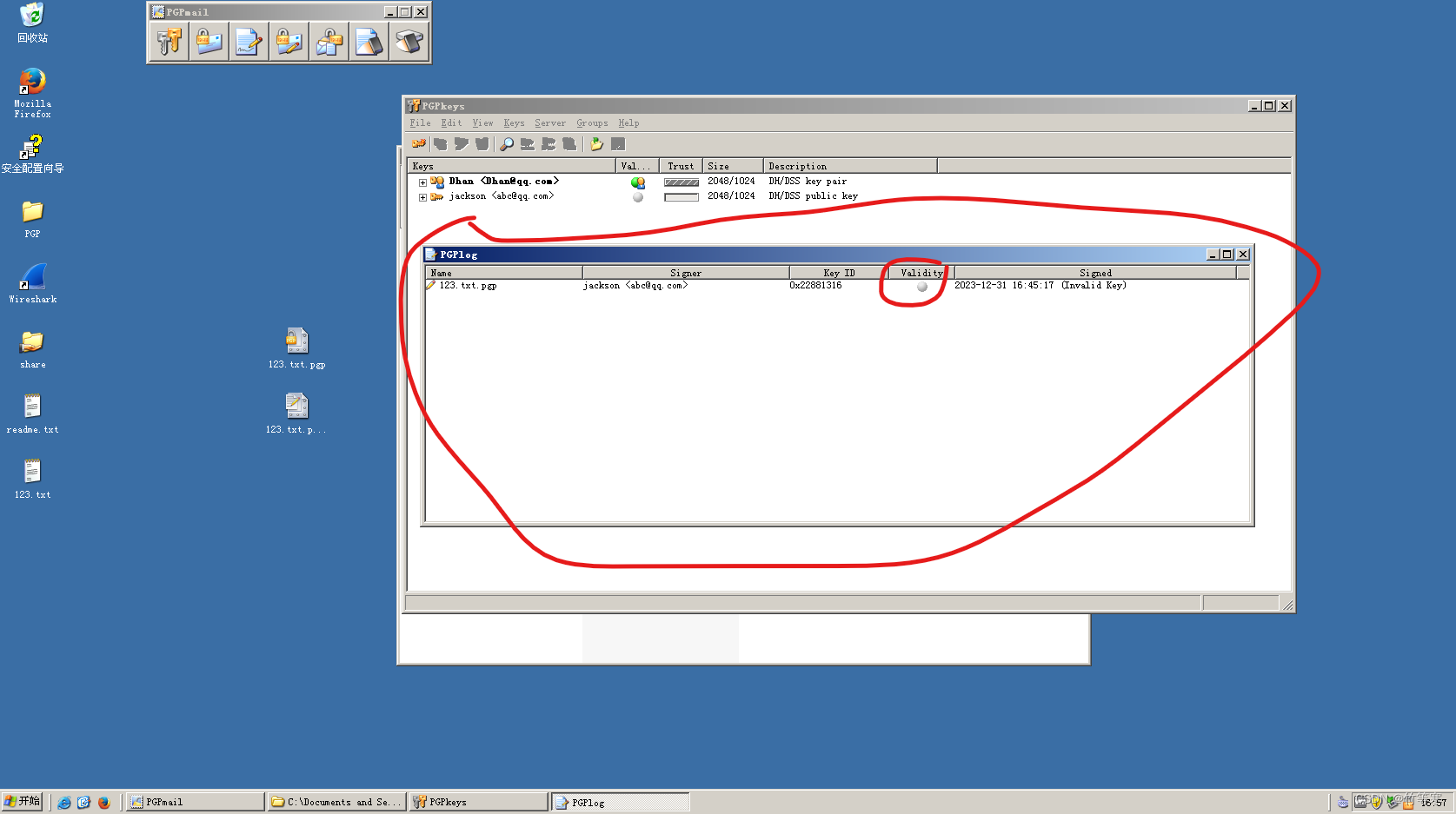1456x814 pixels.
Task: Select the readme.txt desktop file
Action: point(32,414)
